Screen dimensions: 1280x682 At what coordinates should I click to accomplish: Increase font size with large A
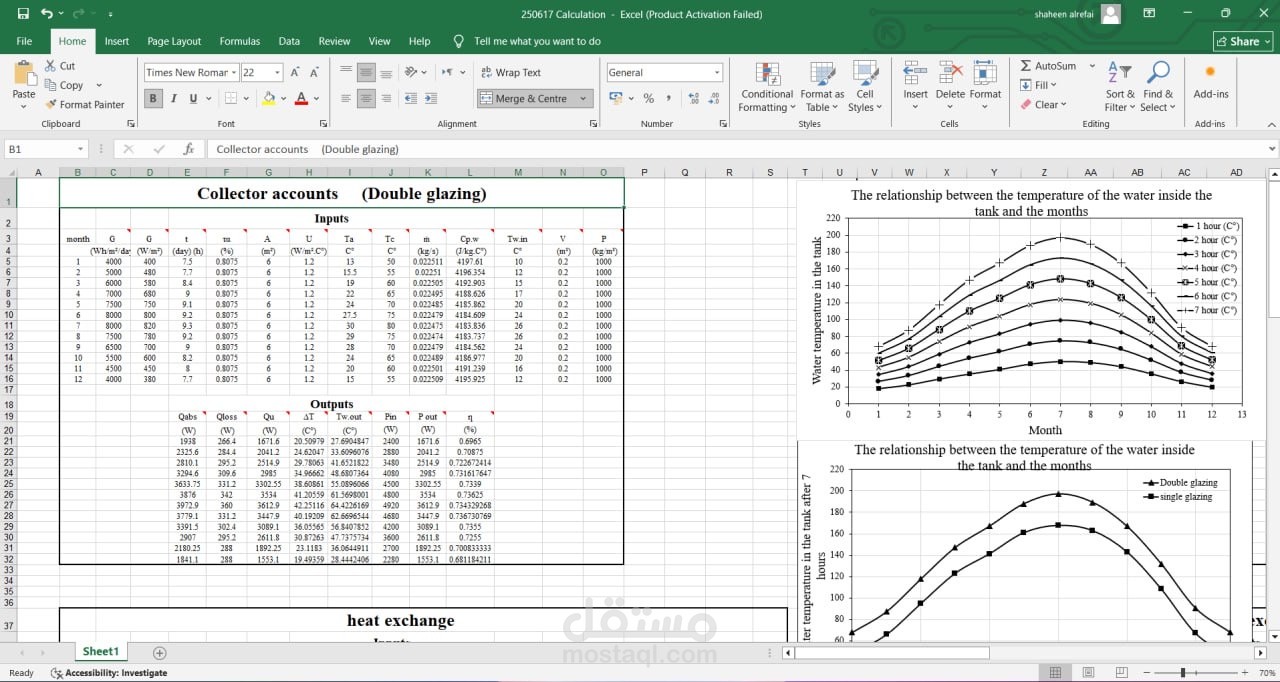click(296, 72)
